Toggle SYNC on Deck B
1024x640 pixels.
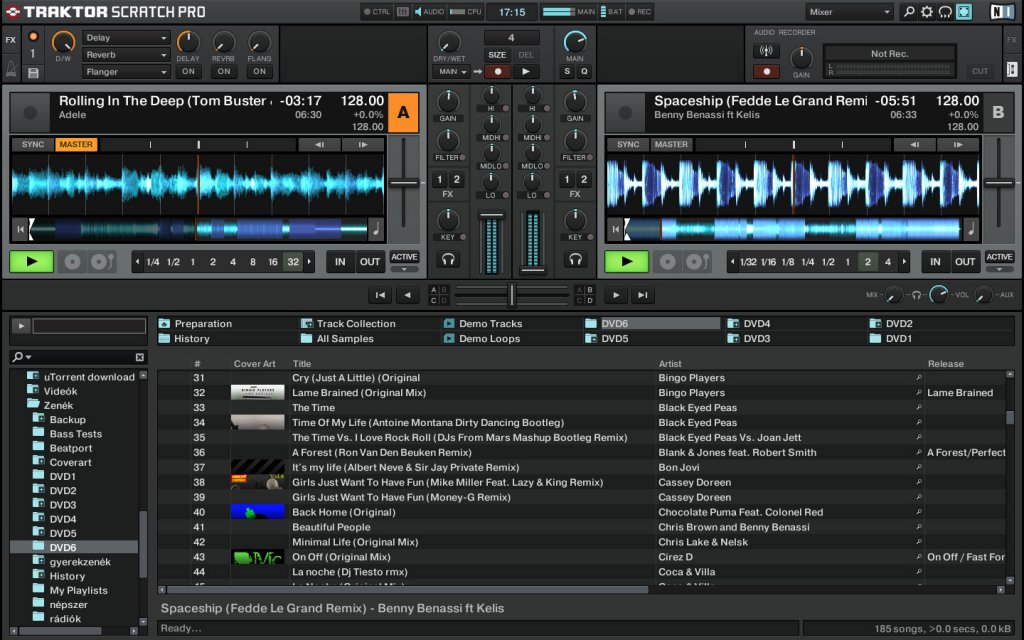(x=628, y=144)
